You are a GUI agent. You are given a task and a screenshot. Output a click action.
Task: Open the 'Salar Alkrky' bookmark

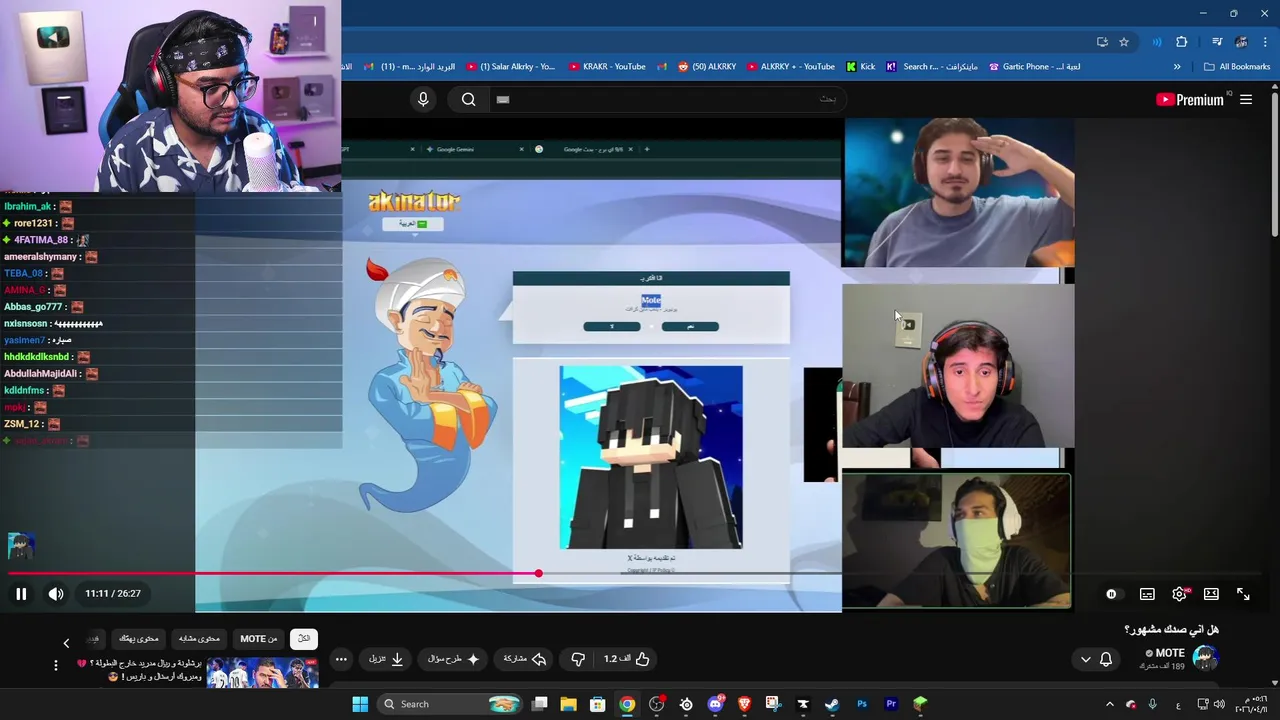click(510, 67)
